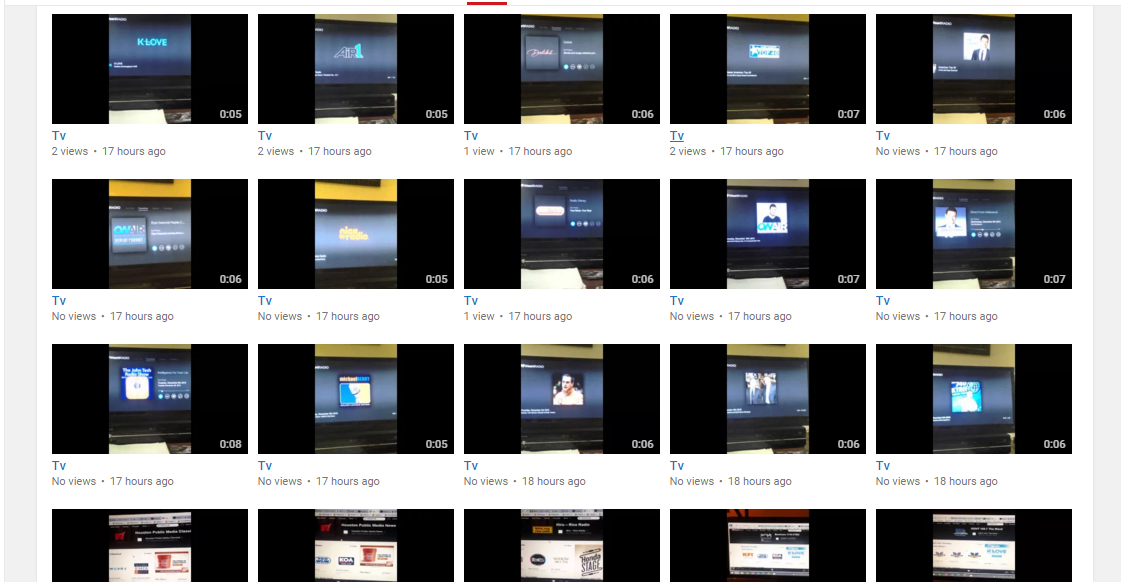This screenshot has height=582, width=1121.
Task: Click the 0:05 badge on the Air1 thumbnail
Action: click(x=436, y=114)
